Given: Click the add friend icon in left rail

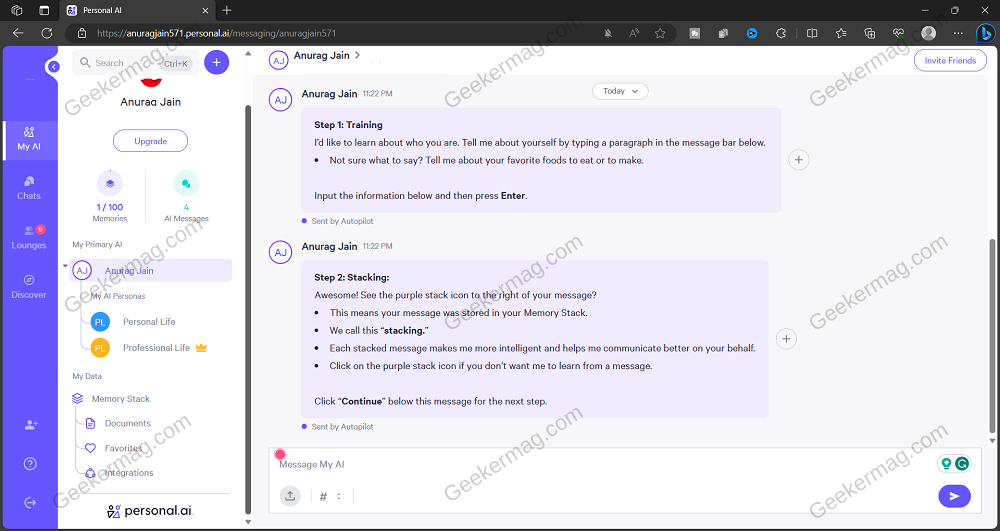Looking at the screenshot, I should (x=31, y=425).
